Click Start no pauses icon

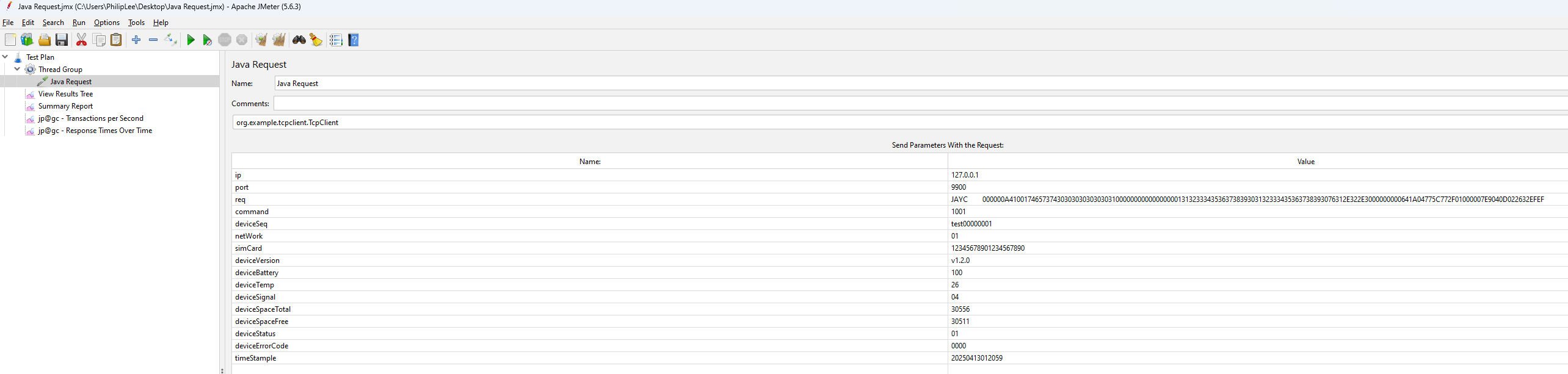207,40
